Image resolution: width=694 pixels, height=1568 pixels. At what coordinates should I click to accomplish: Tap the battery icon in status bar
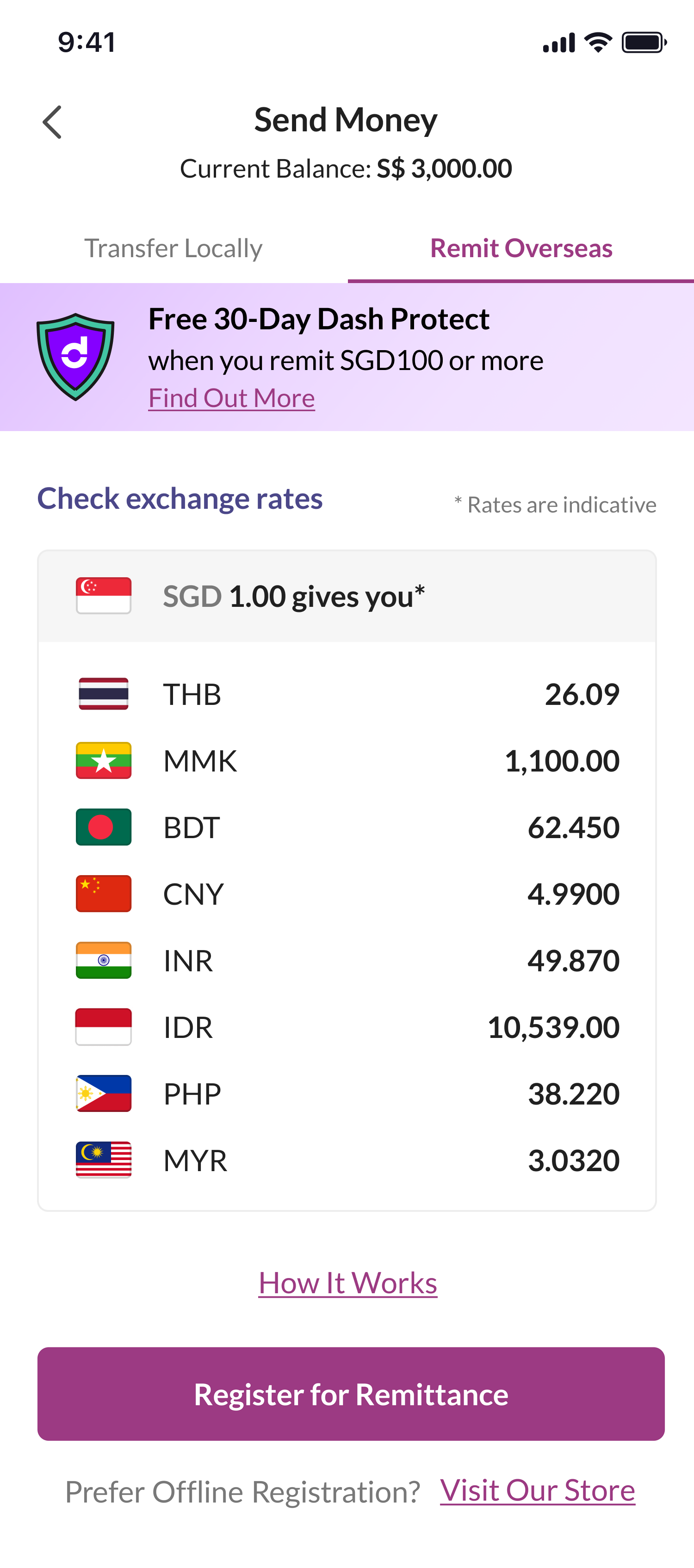(x=644, y=43)
